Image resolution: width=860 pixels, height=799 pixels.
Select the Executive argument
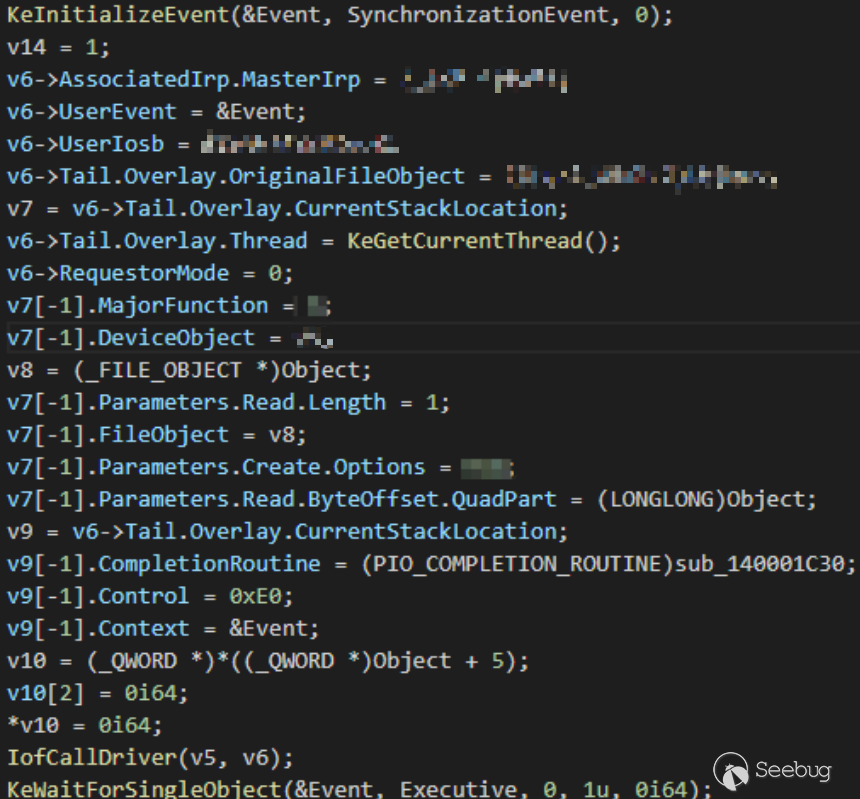click(457, 790)
